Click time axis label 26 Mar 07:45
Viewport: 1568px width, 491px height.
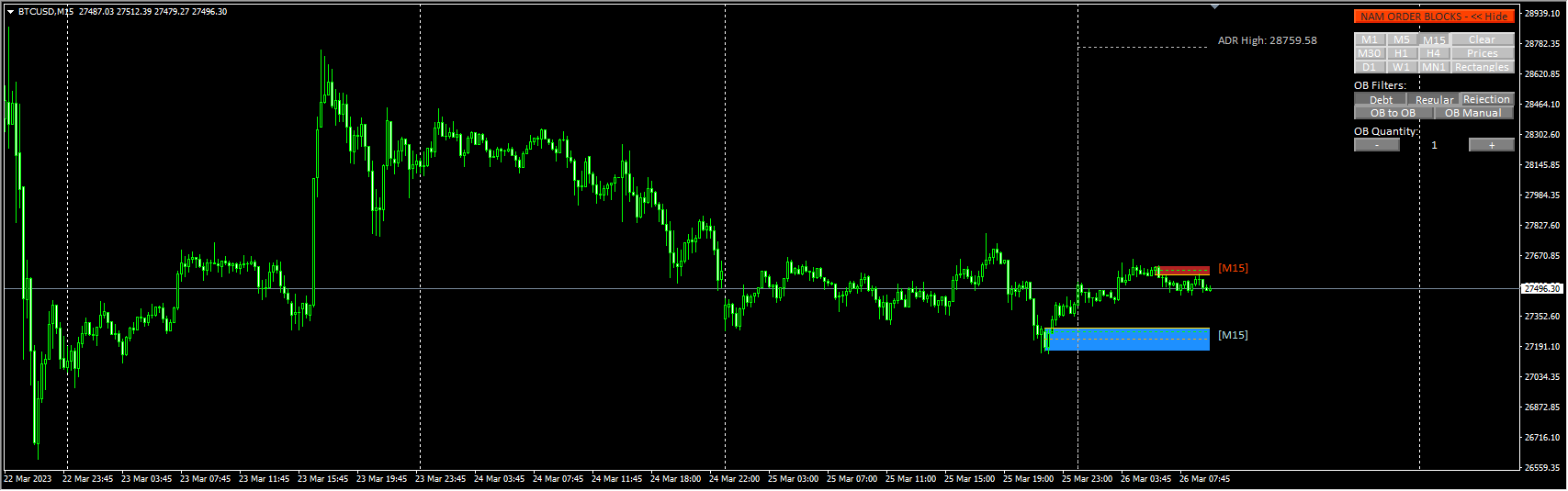coord(1205,479)
